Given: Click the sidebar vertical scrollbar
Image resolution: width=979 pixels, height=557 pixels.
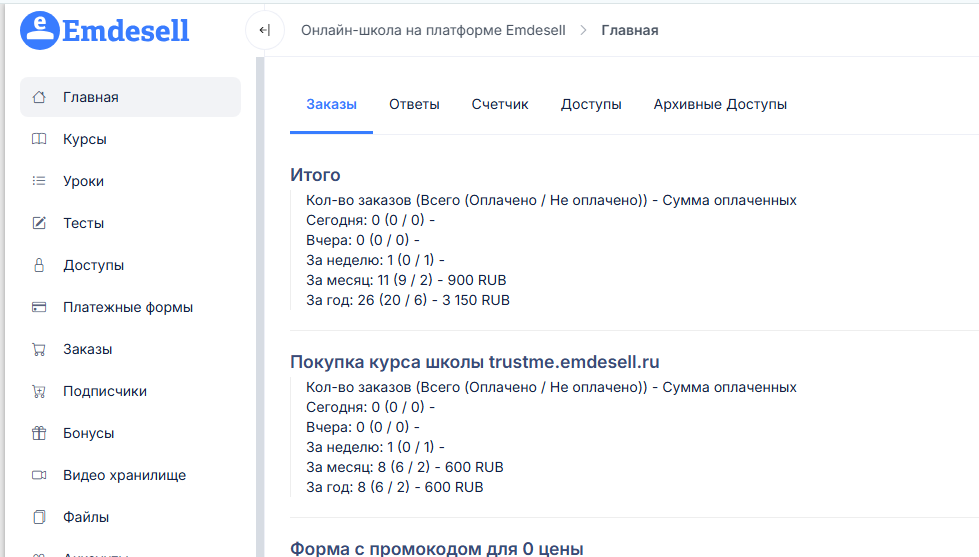Looking at the screenshot, I should 260,300.
